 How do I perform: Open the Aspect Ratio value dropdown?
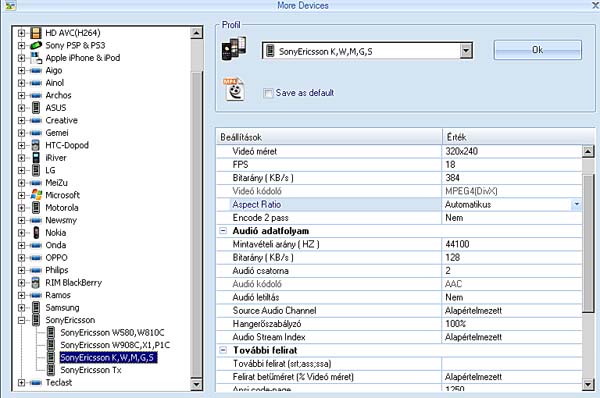coord(576,204)
